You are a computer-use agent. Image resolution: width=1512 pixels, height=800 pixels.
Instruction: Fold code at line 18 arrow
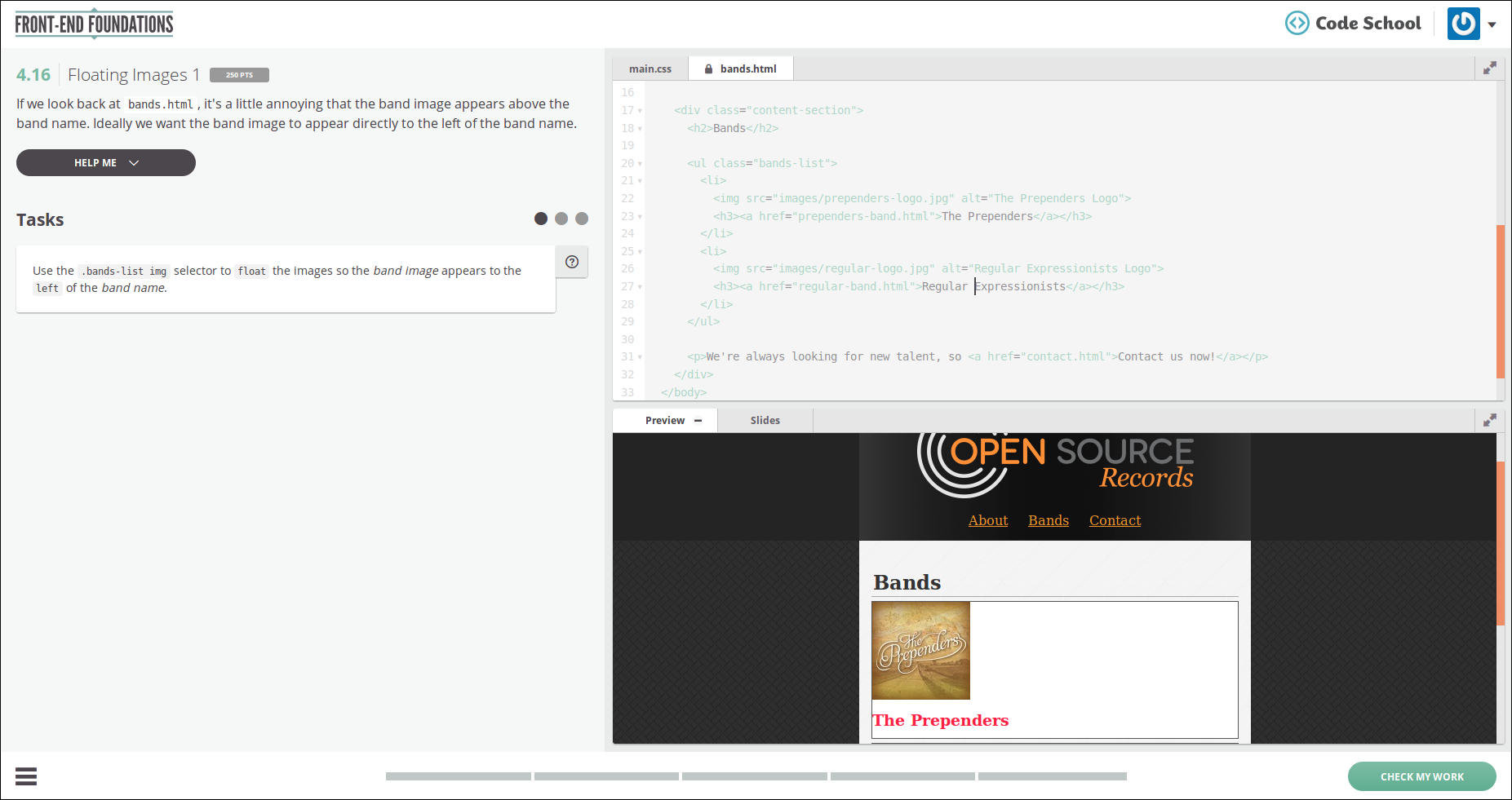(640, 129)
